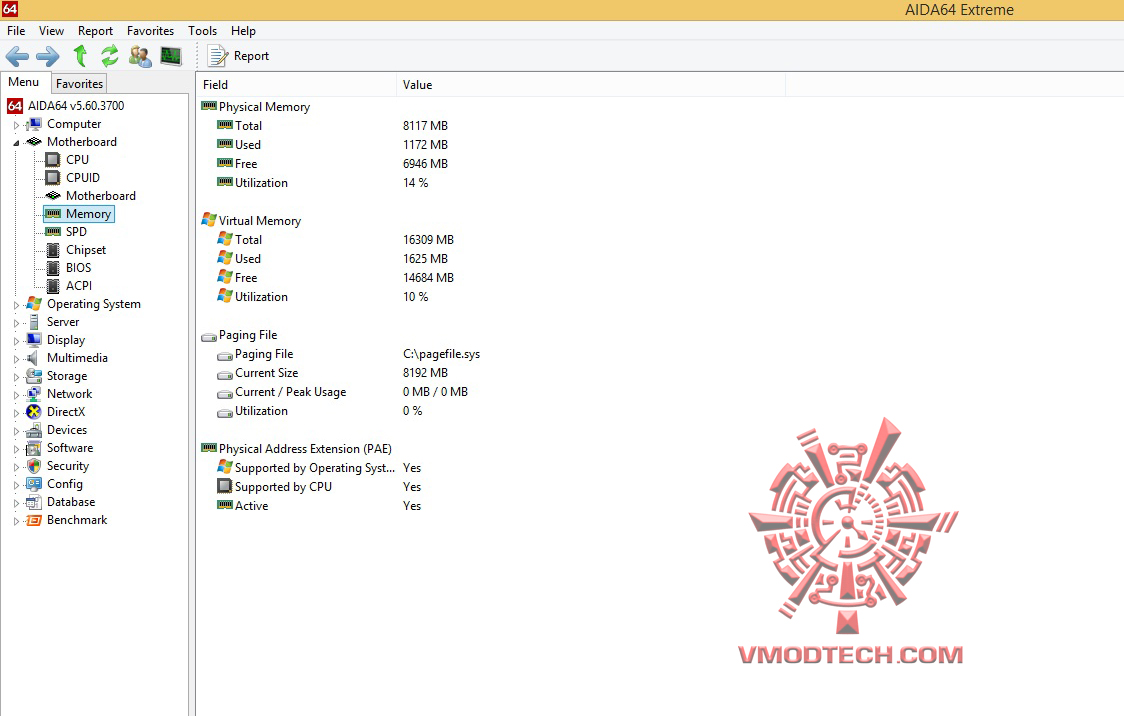Click the green Refresh arrows icon

click(x=110, y=55)
